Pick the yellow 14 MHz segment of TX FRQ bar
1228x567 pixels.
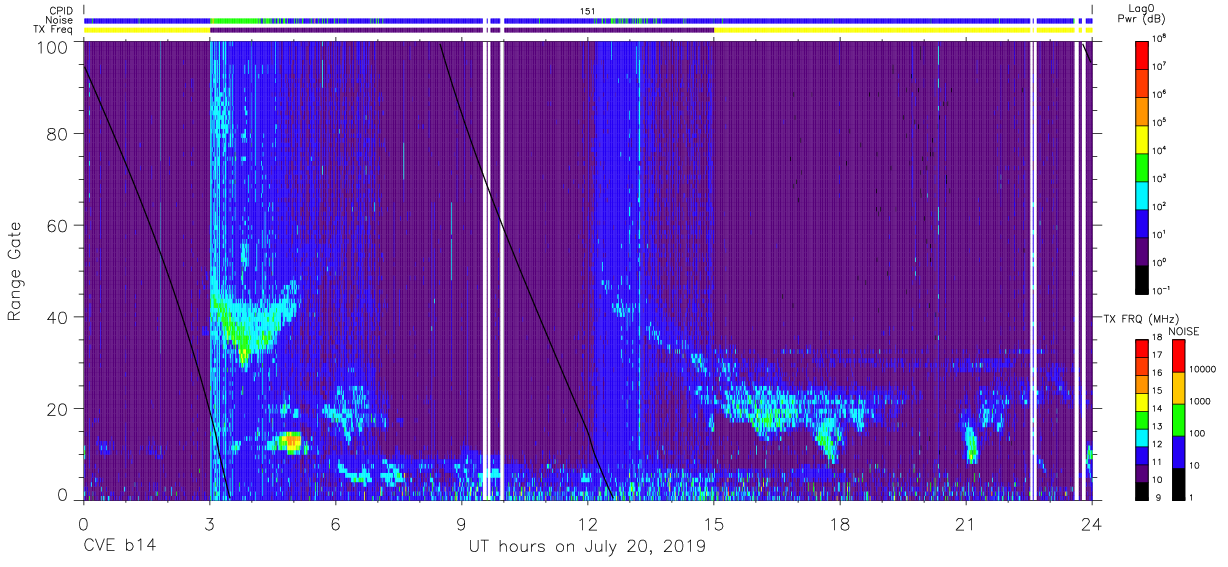coord(1142,402)
